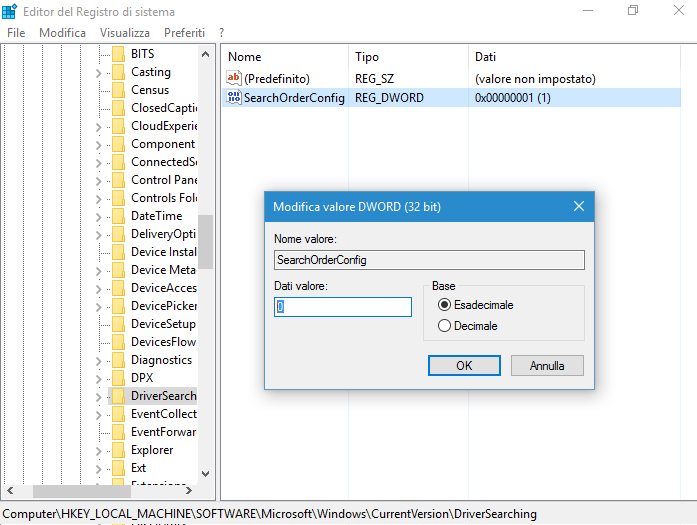Image resolution: width=697 pixels, height=525 pixels.
Task: Click the DriverSearching folder icon
Action: coord(118,396)
